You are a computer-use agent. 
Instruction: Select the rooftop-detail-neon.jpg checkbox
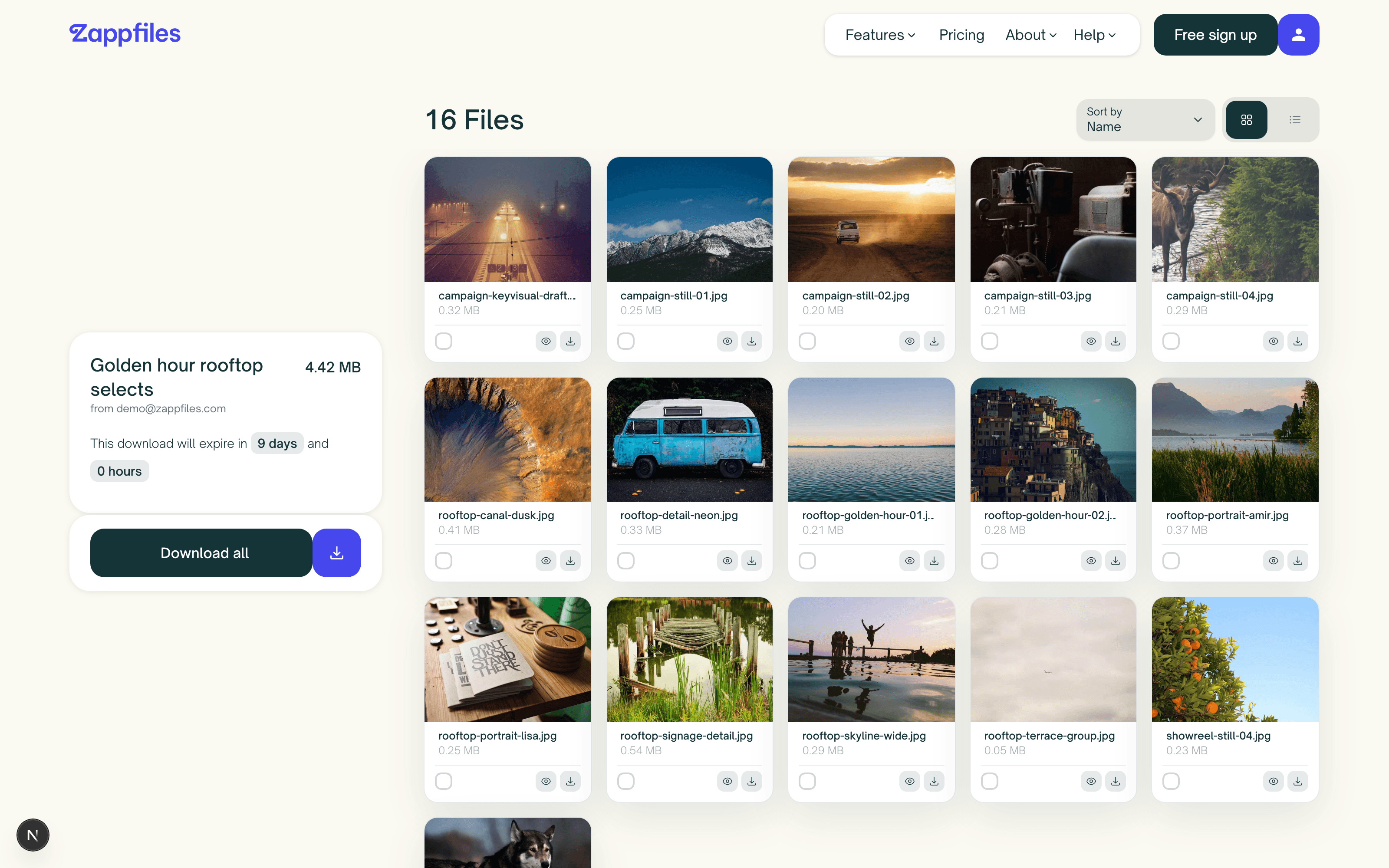625,561
